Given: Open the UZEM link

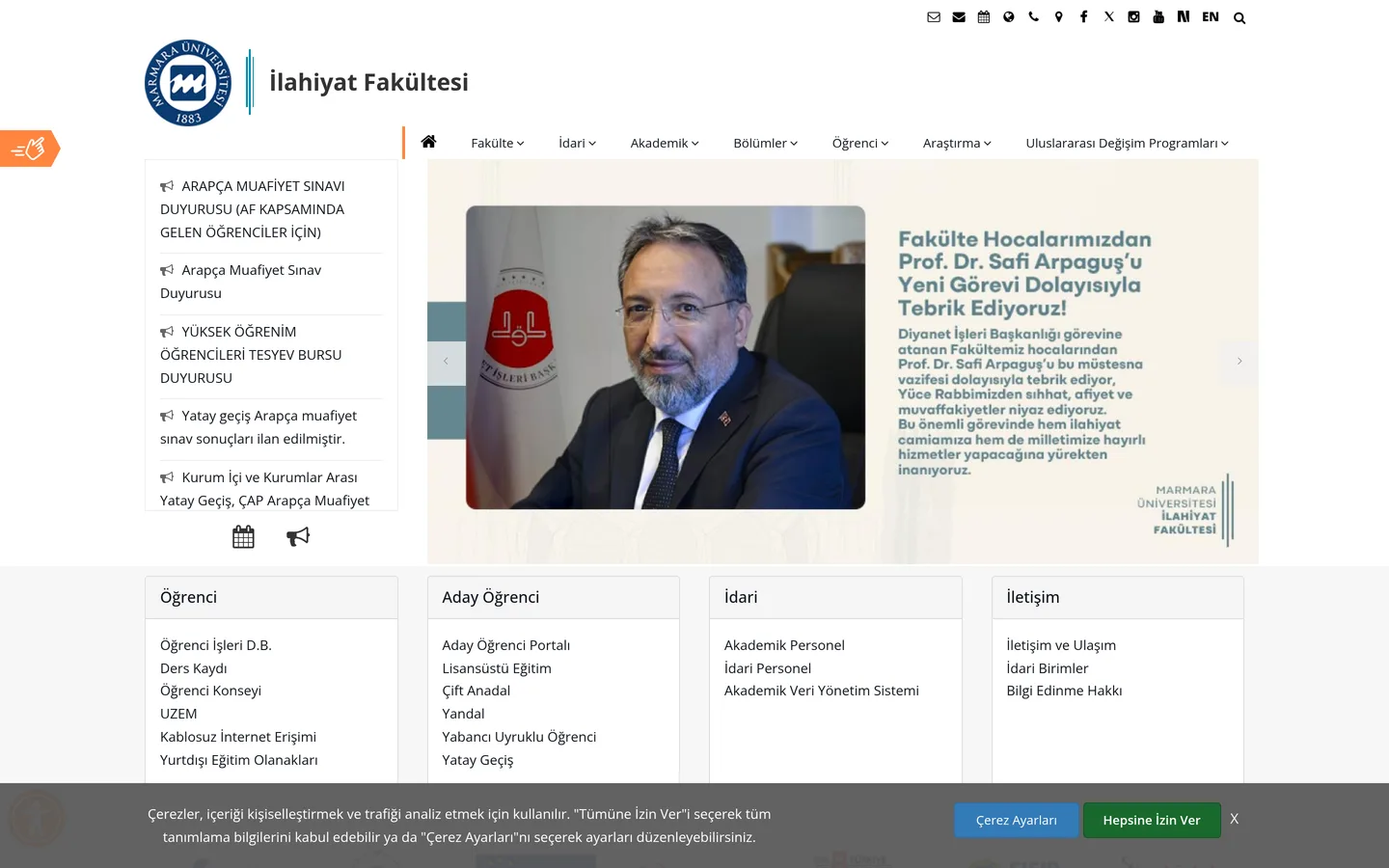Looking at the screenshot, I should point(178,714).
